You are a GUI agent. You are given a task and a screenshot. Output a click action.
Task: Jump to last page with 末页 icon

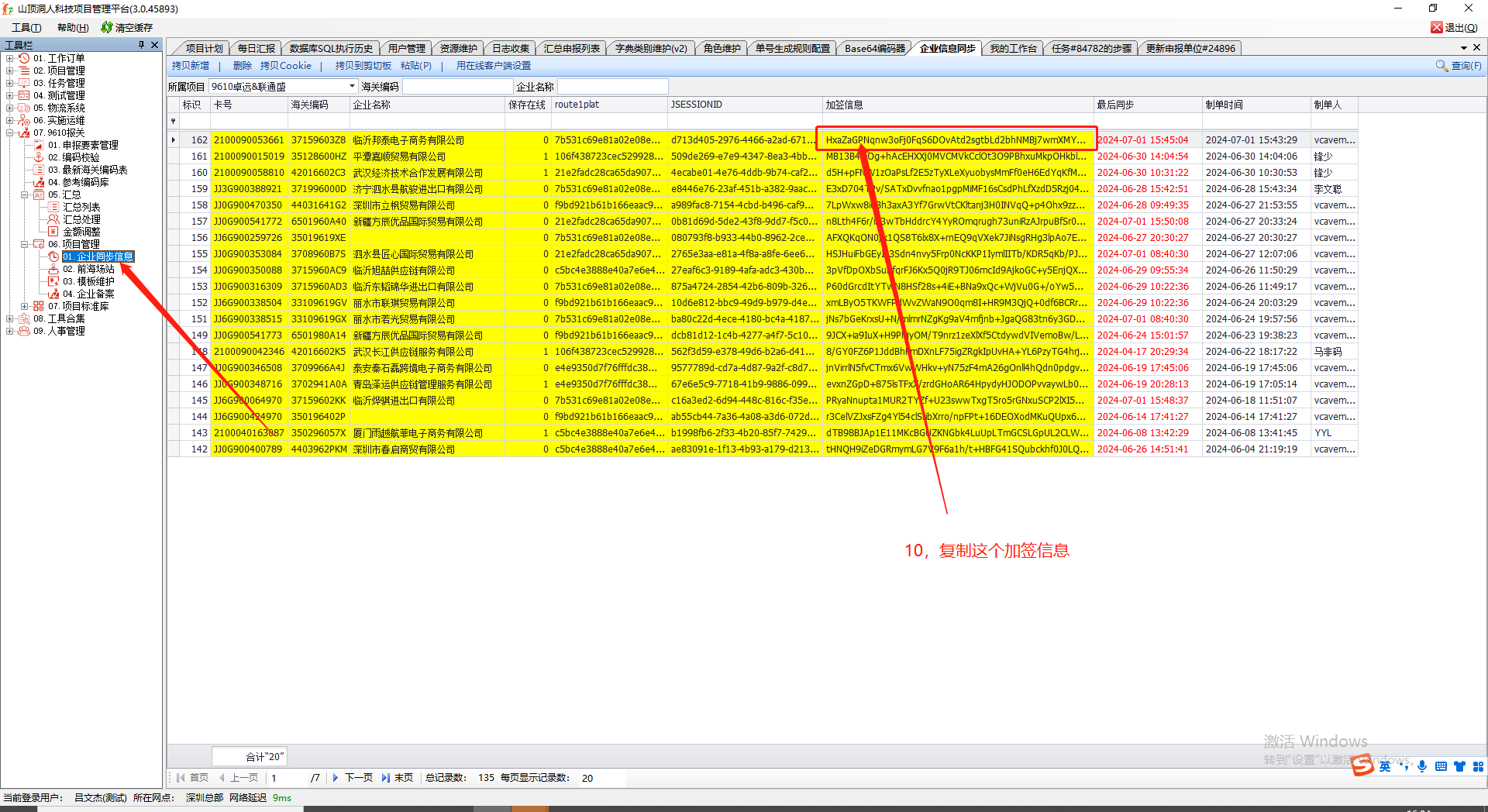(385, 778)
